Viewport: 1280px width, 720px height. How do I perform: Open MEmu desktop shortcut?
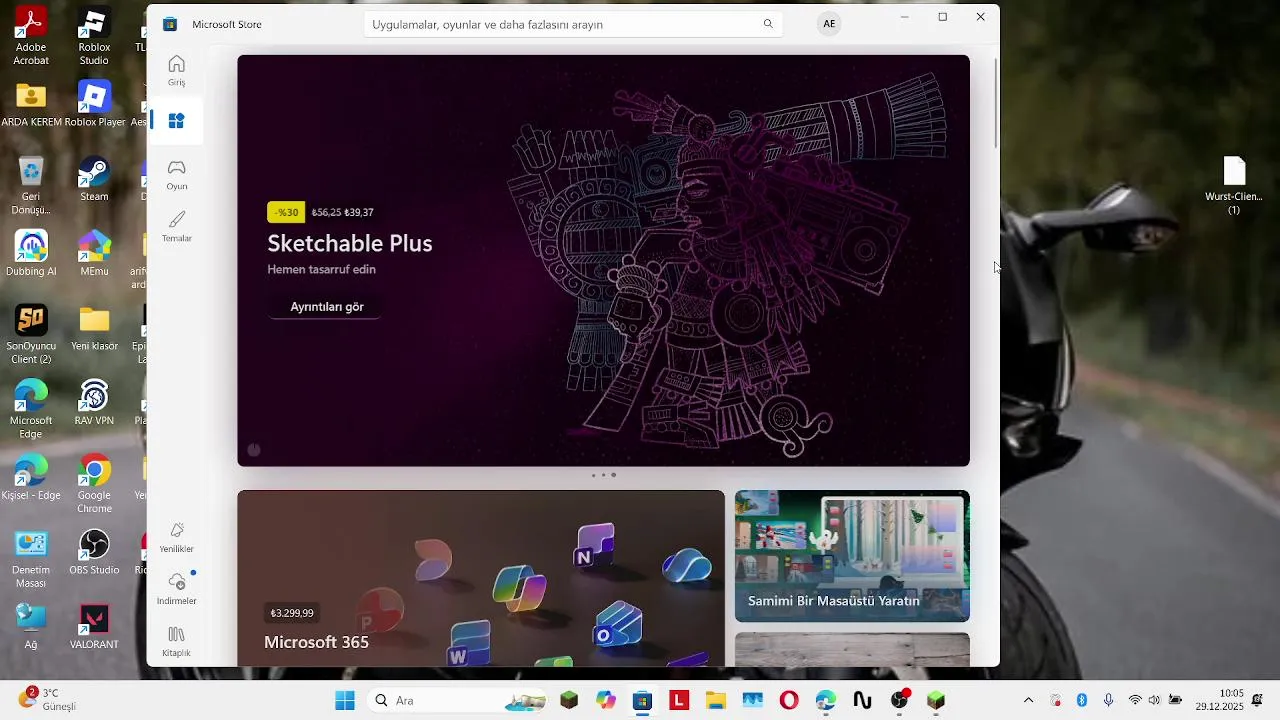tap(94, 253)
